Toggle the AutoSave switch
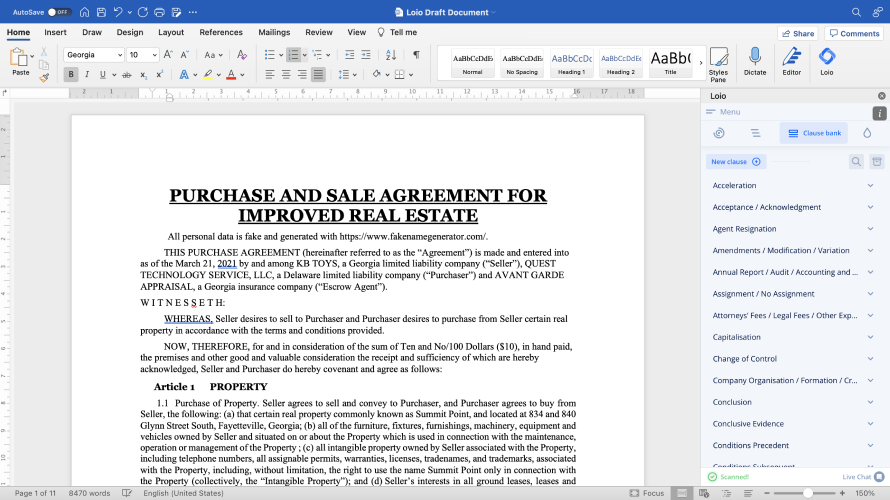Image resolution: width=890 pixels, height=500 pixels. click(58, 12)
